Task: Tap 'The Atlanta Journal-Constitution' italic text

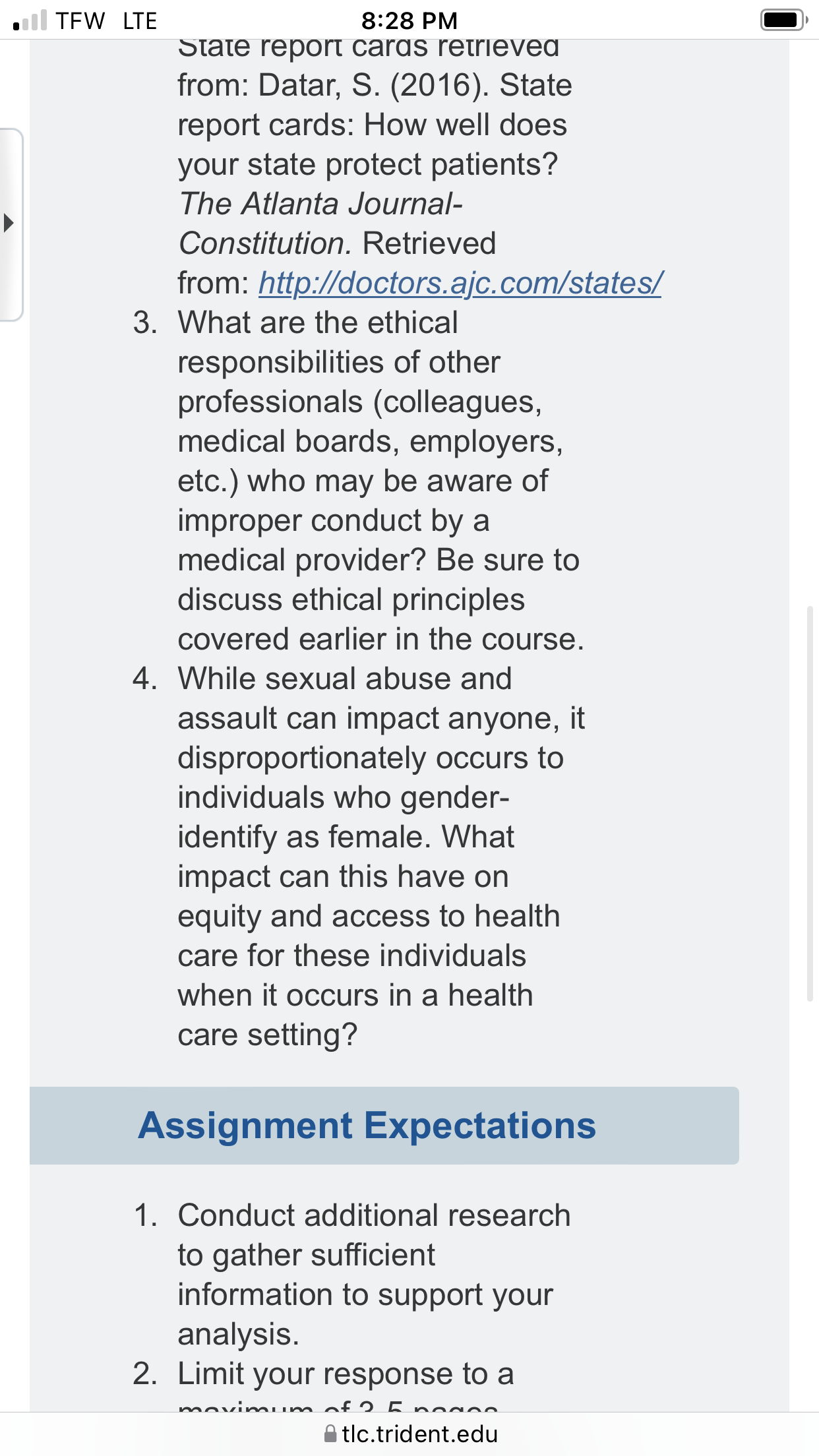Action: [x=320, y=224]
